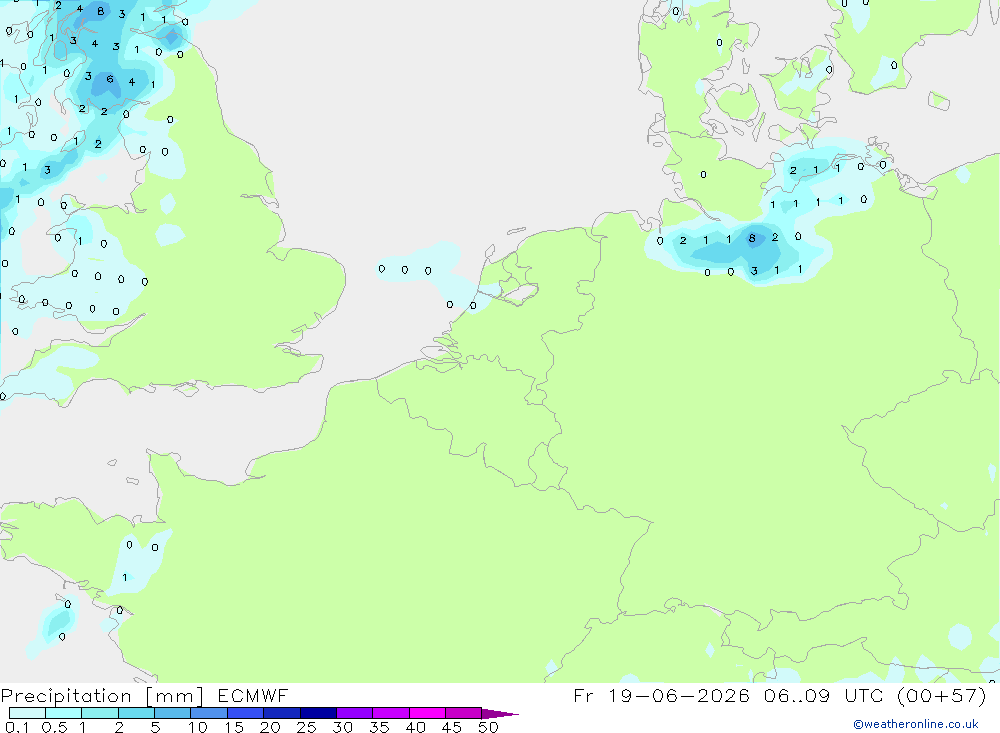The width and height of the screenshot is (1000, 733).
Task: Choose the 10–15 mm blue legend swatch
Action: click(209, 713)
